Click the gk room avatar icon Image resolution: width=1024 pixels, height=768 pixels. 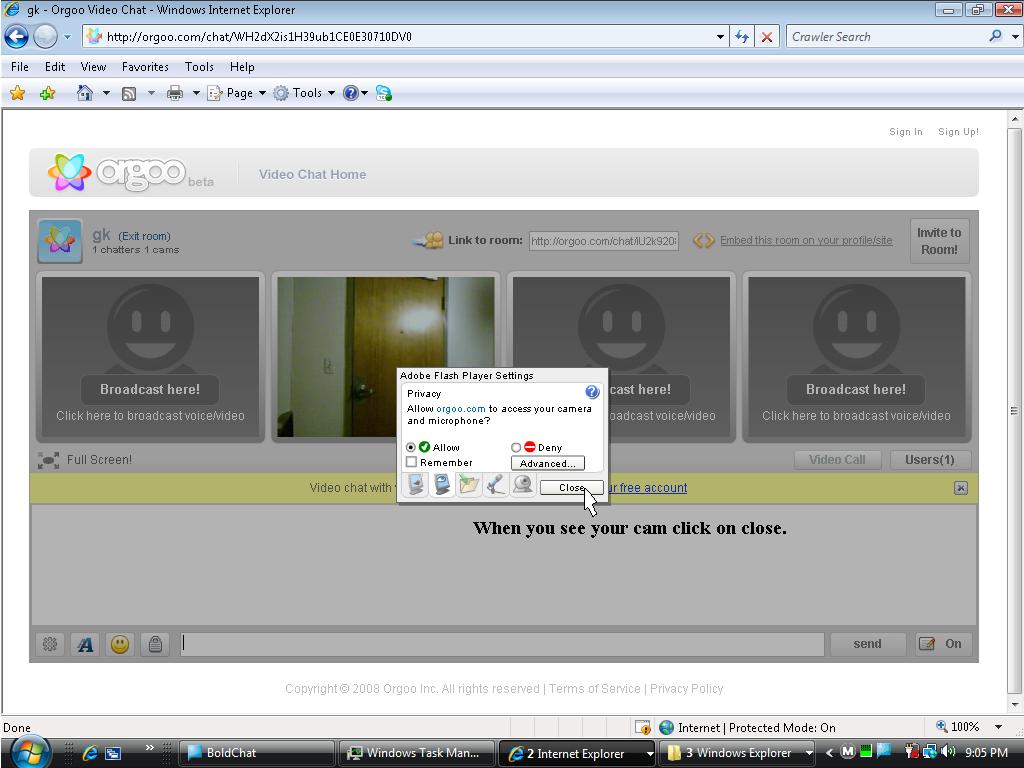point(60,241)
